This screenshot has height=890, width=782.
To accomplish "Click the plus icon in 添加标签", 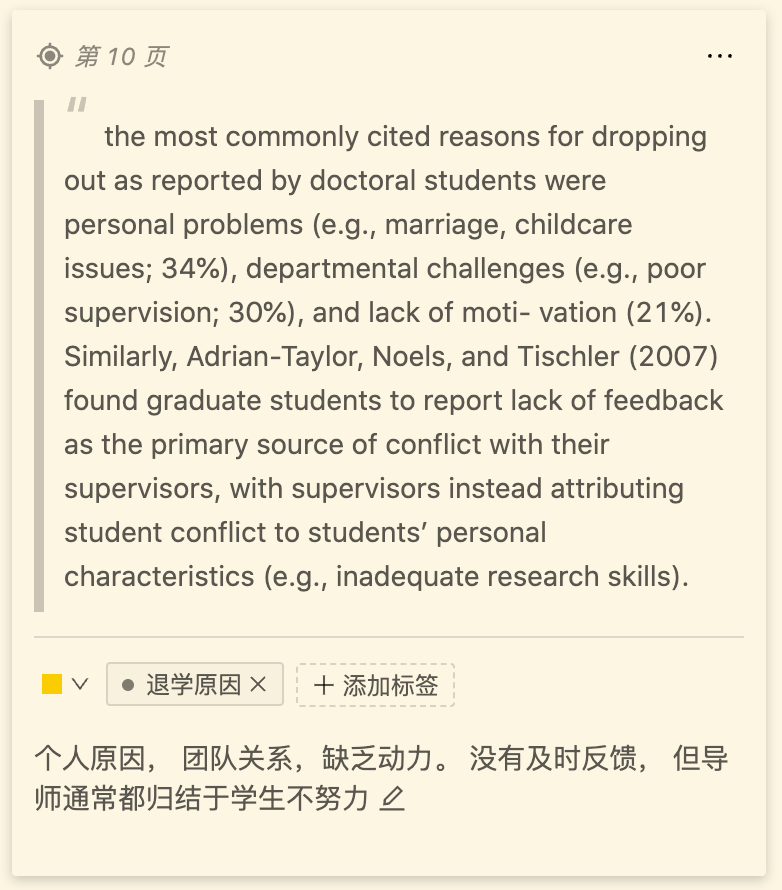I will click(323, 685).
